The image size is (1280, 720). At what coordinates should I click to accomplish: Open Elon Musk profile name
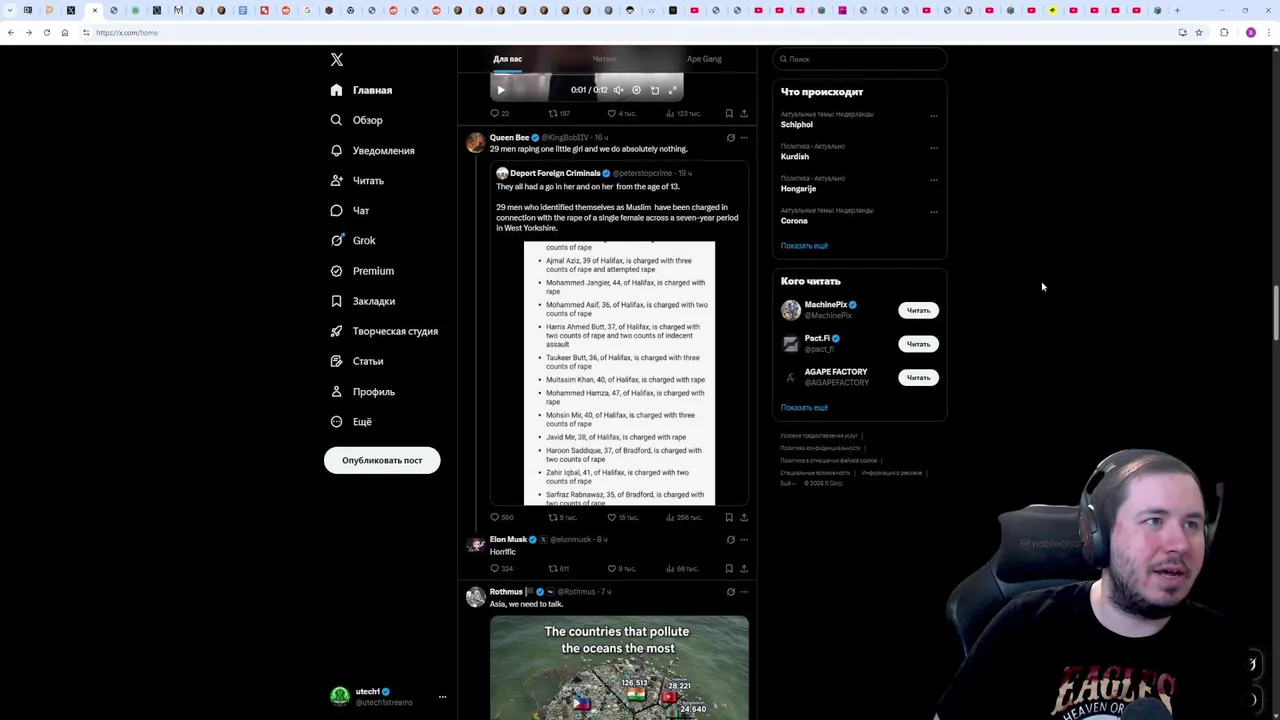click(x=508, y=539)
